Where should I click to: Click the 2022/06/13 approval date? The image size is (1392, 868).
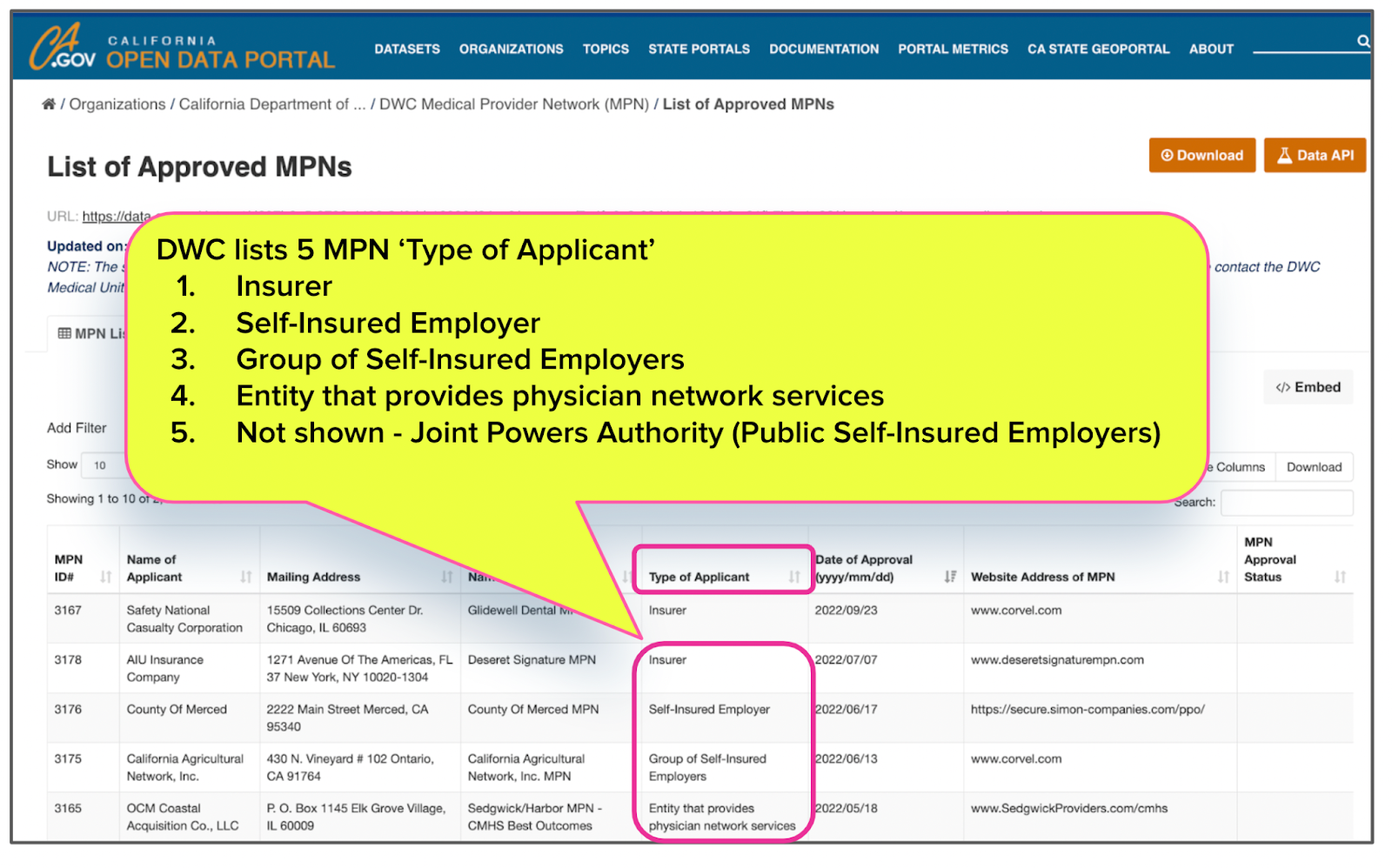coord(846,759)
